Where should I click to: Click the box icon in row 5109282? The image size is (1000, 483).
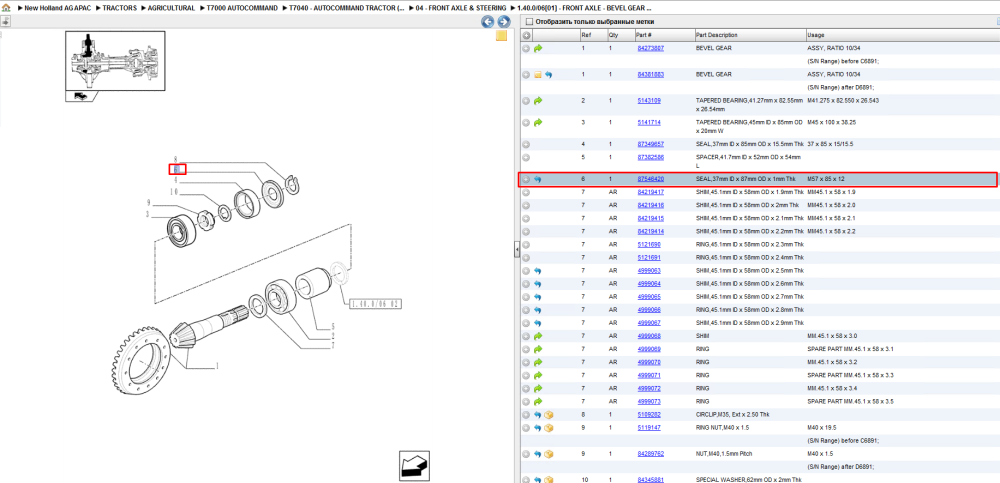pos(549,415)
